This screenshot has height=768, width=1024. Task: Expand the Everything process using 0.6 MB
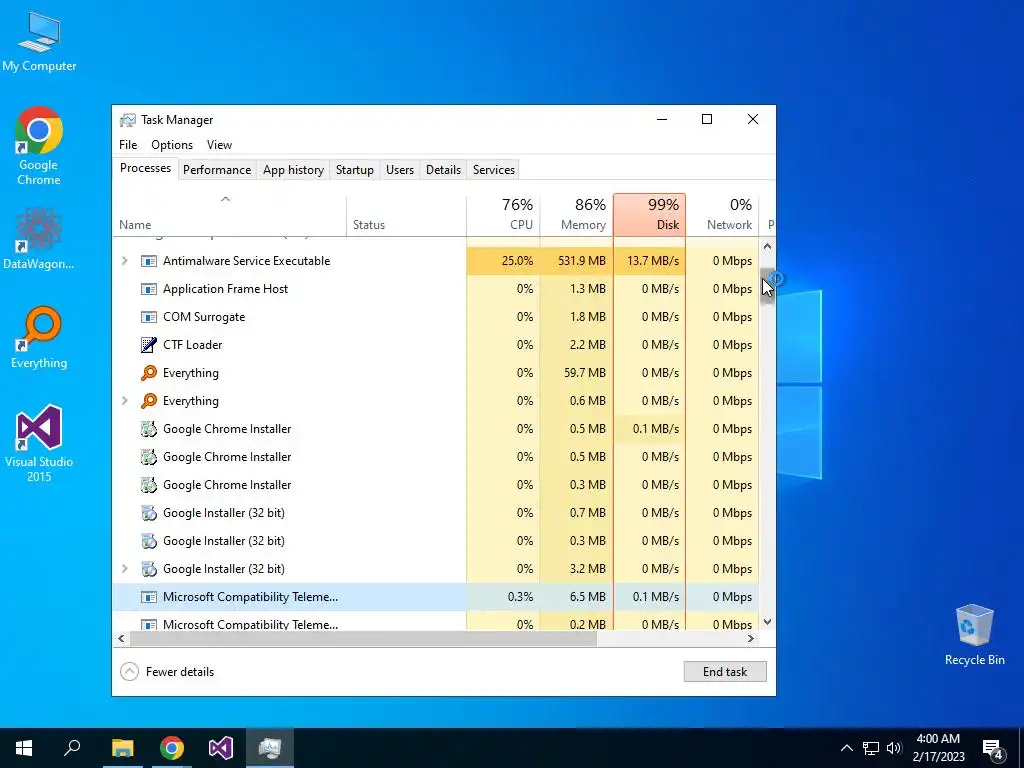click(x=124, y=400)
